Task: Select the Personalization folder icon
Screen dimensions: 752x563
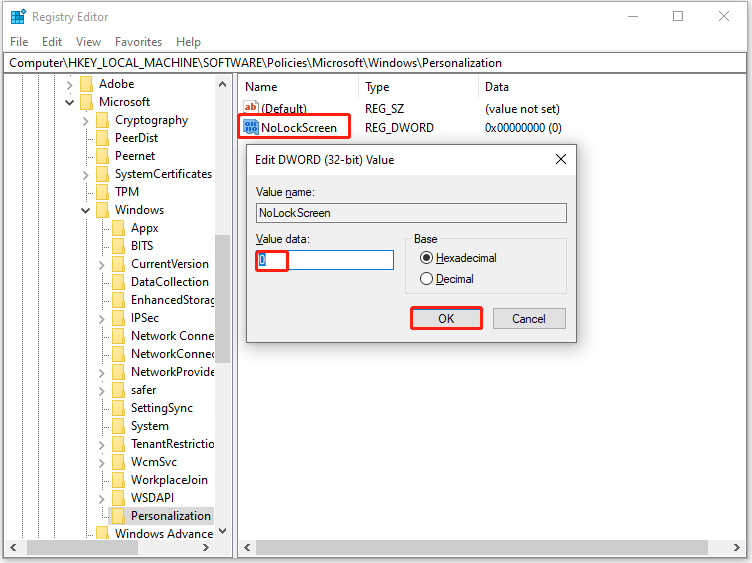Action: [118, 516]
